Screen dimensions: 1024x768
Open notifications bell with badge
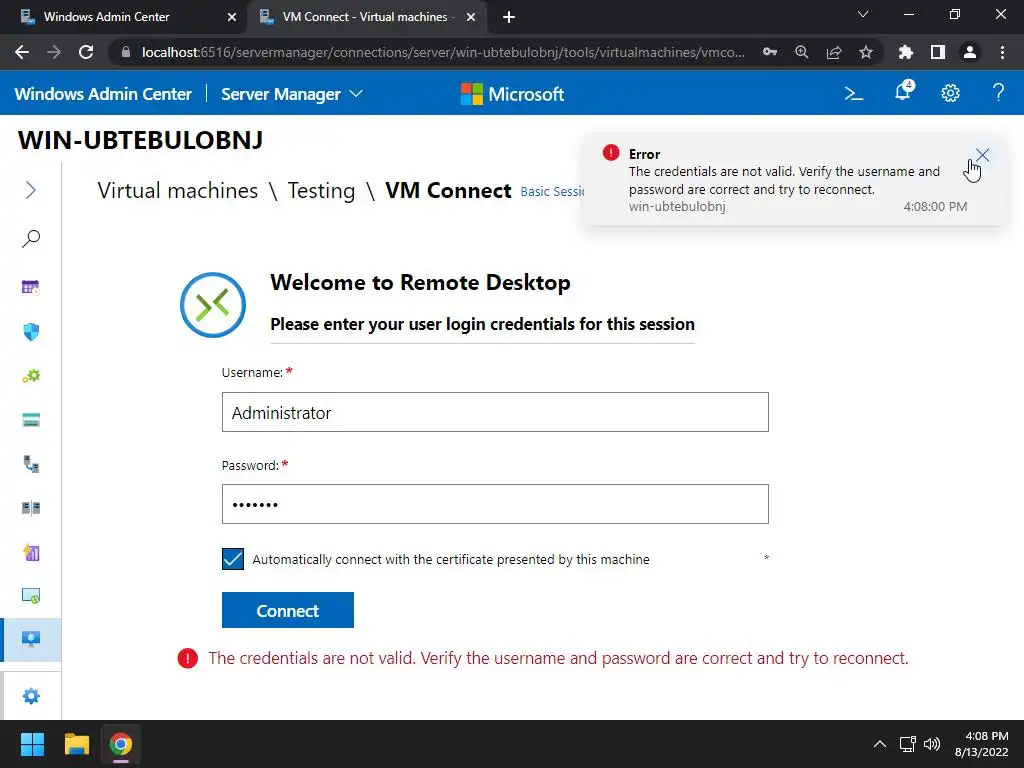coord(903,92)
